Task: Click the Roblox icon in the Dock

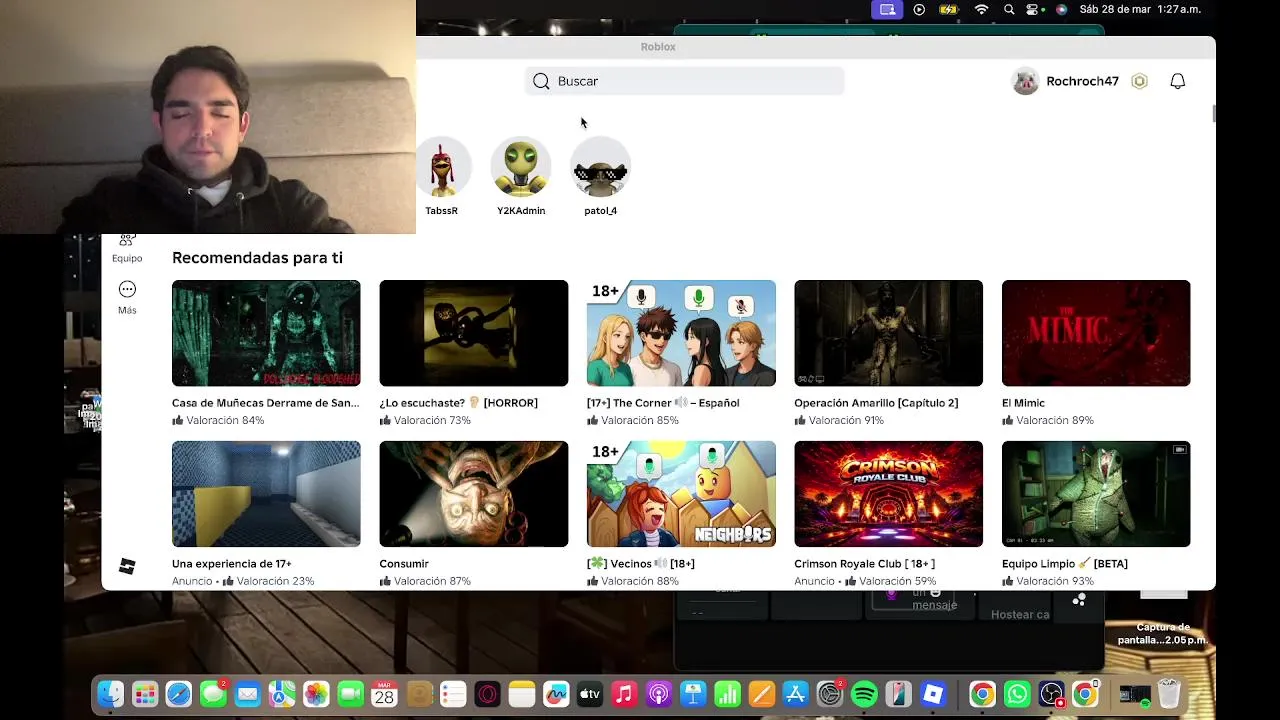Action: 932,694
